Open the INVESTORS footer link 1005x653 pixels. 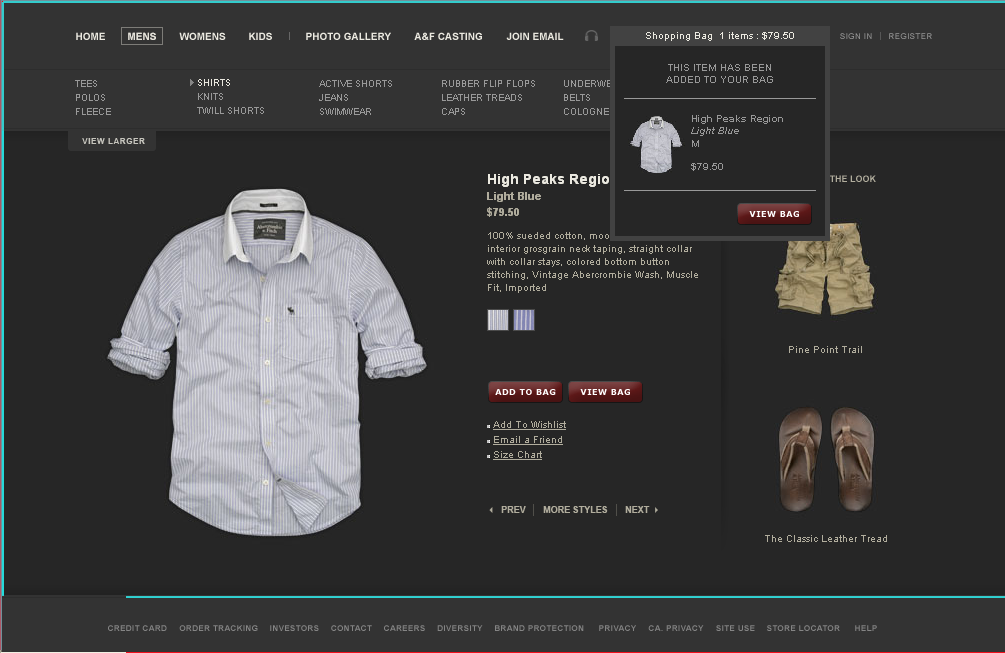tap(294, 629)
